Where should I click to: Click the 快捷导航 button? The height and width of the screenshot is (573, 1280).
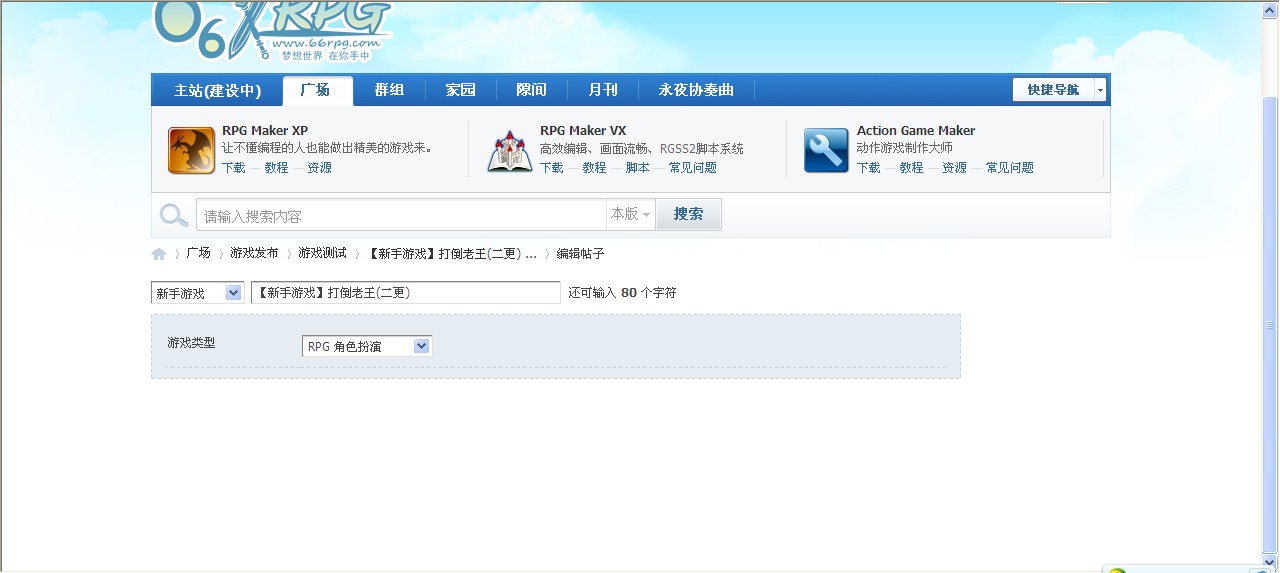click(x=1053, y=90)
